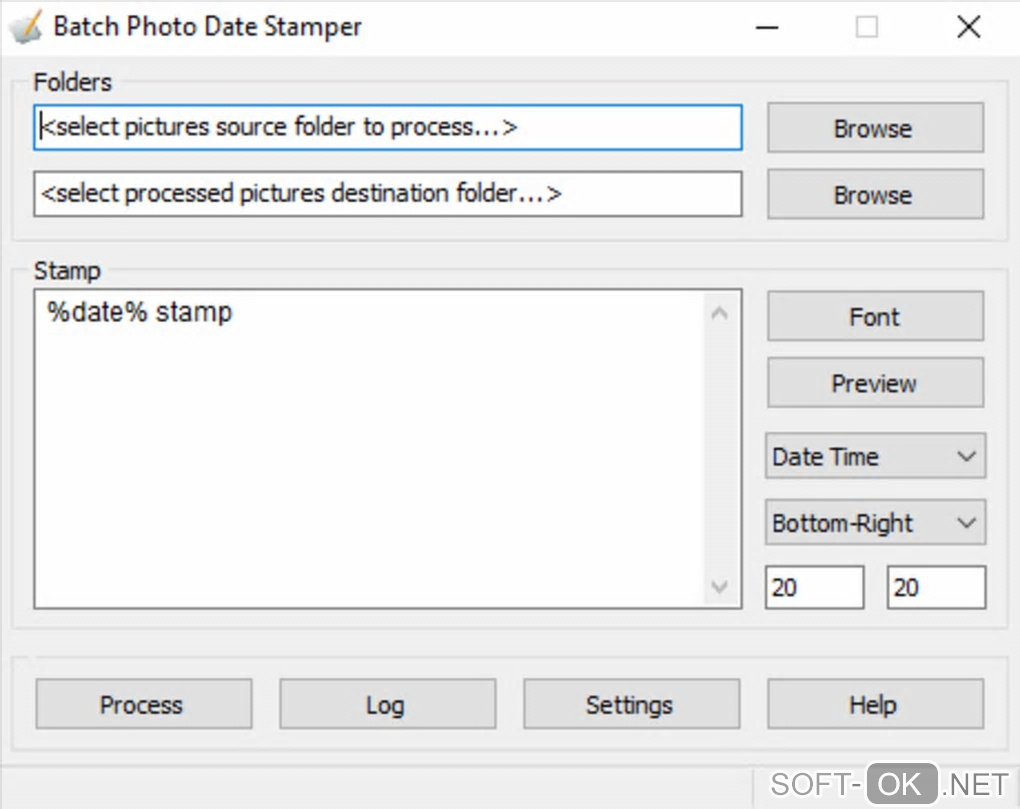Browse for the processed pictures destination folder

click(x=875, y=195)
